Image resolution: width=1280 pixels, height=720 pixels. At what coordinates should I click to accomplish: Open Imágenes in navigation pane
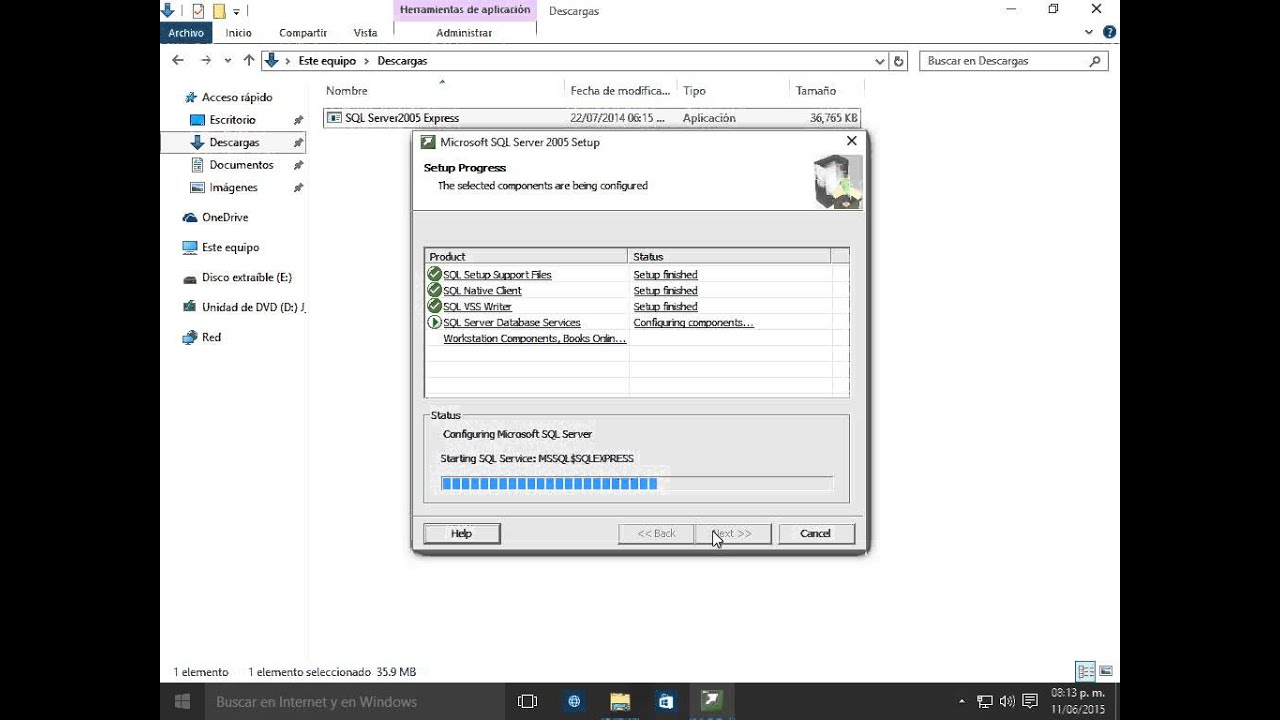click(x=233, y=188)
